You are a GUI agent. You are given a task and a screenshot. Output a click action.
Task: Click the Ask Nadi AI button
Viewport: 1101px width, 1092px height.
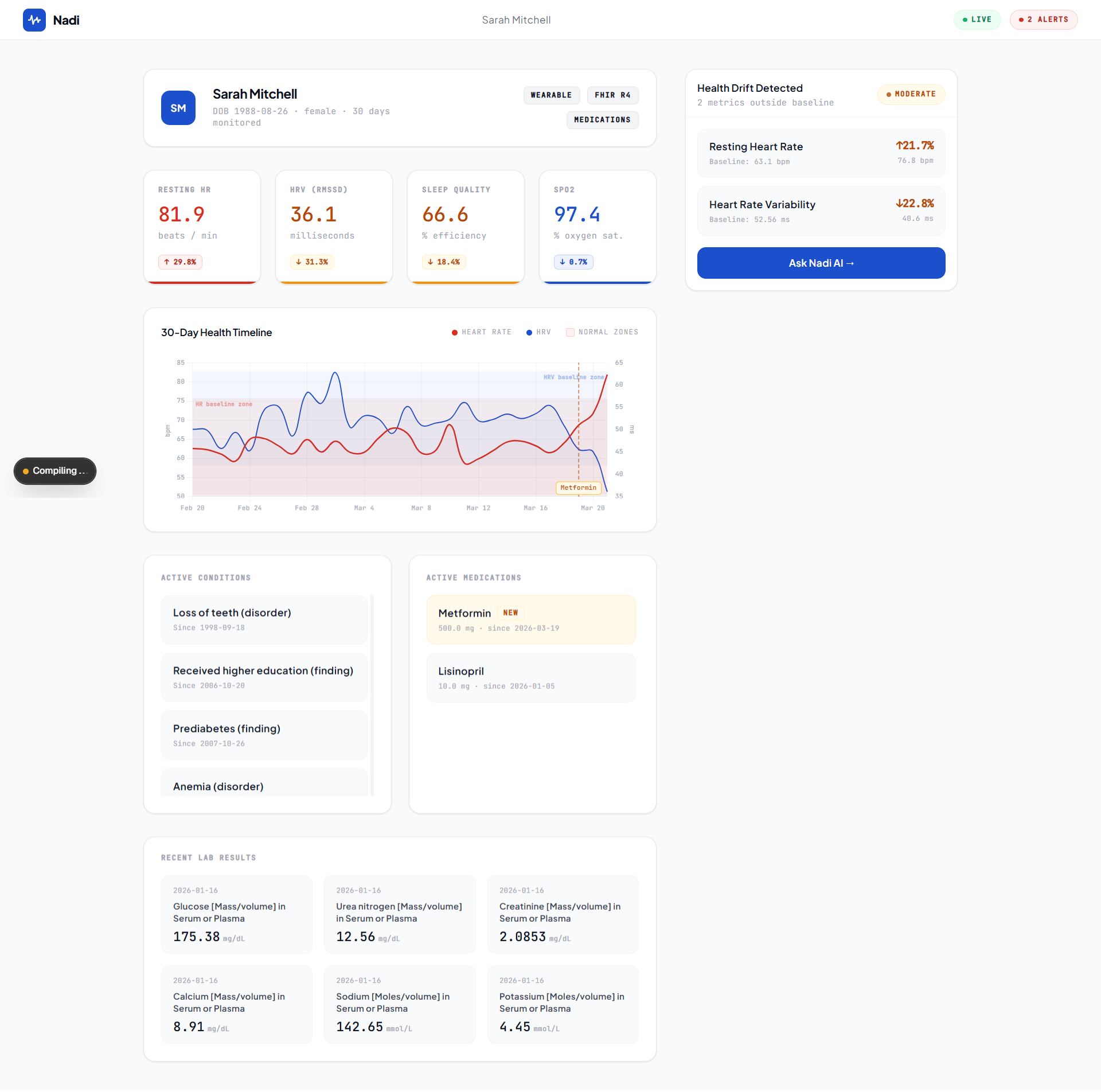[821, 263]
